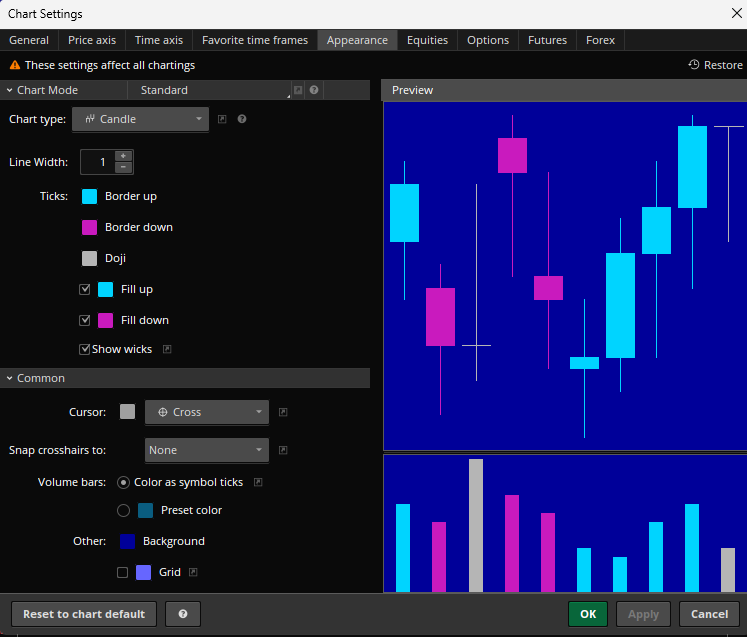Click Reset to chart default button
Screen dimensions: 747x637
coord(84,614)
